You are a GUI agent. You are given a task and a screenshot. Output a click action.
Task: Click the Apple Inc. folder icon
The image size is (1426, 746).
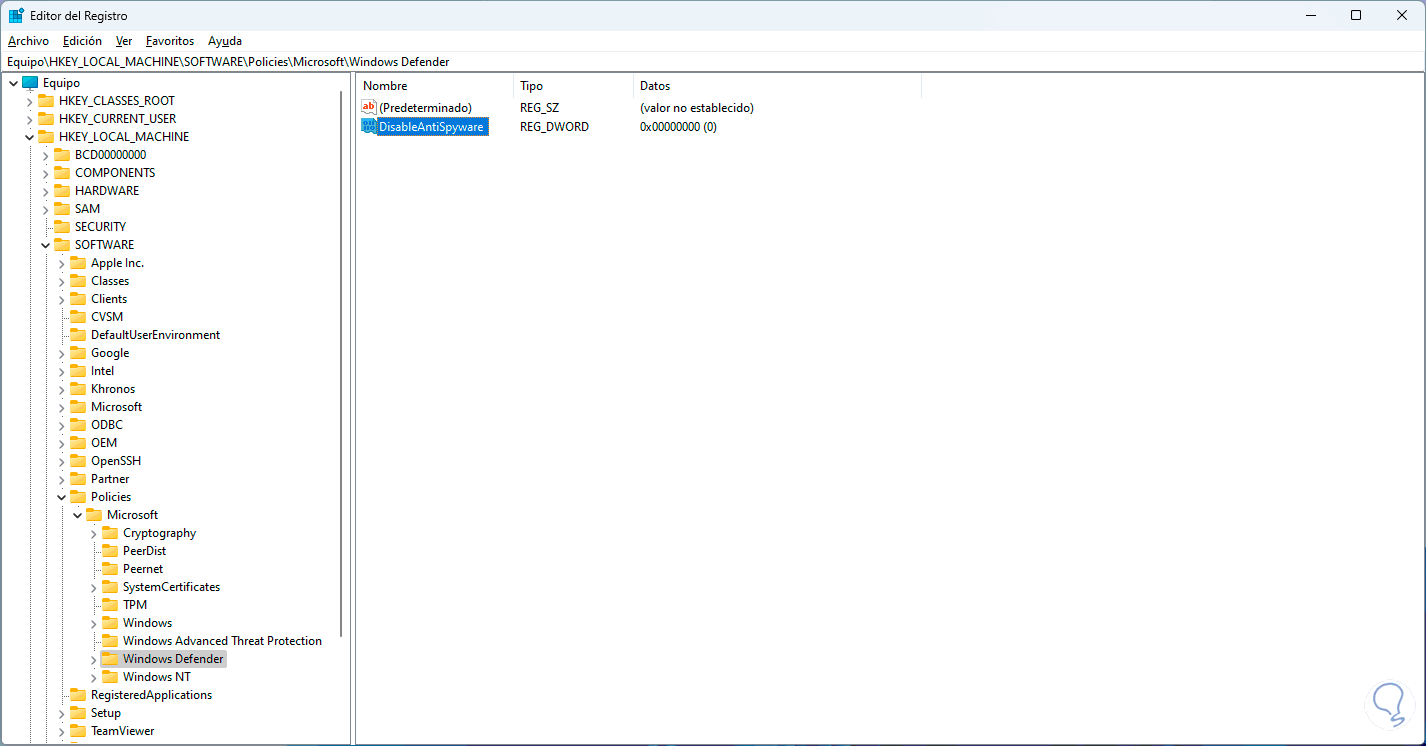78,263
